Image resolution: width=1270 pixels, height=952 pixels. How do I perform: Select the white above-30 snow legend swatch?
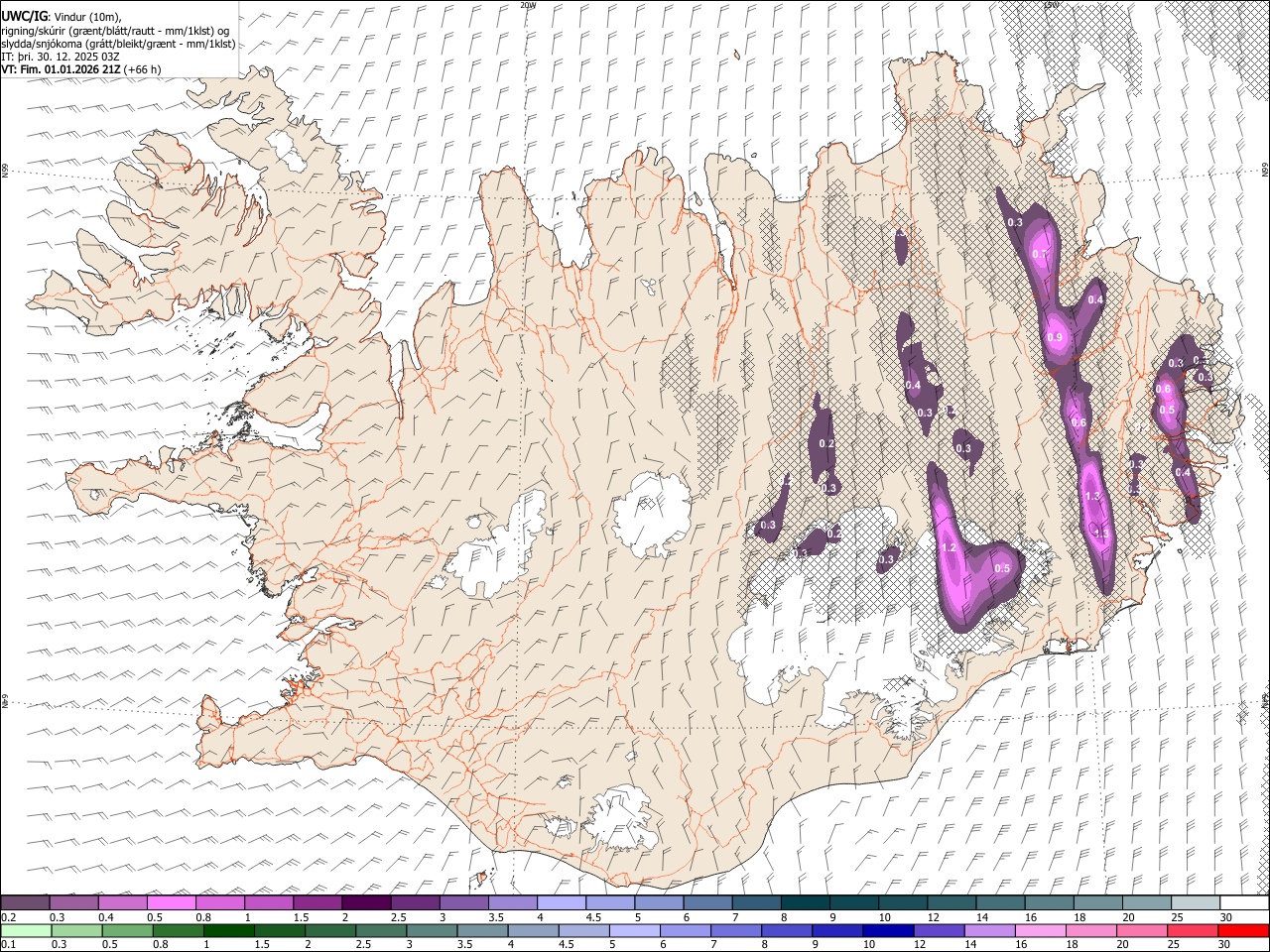1244,903
